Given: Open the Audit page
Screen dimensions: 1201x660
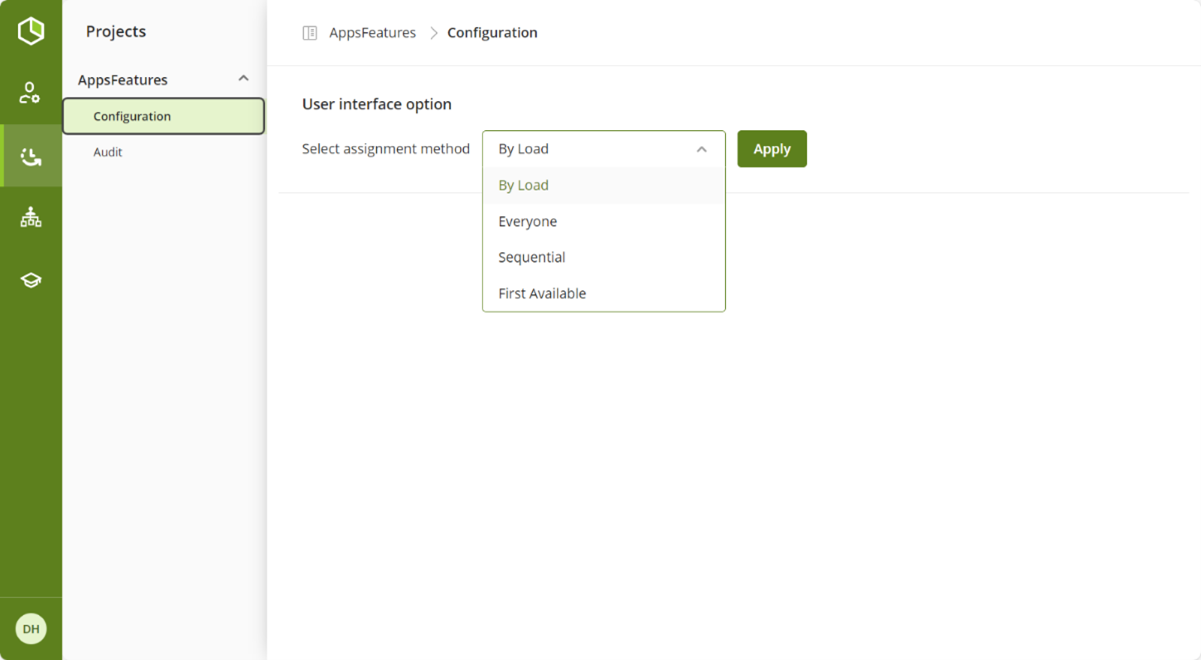Looking at the screenshot, I should click(108, 152).
